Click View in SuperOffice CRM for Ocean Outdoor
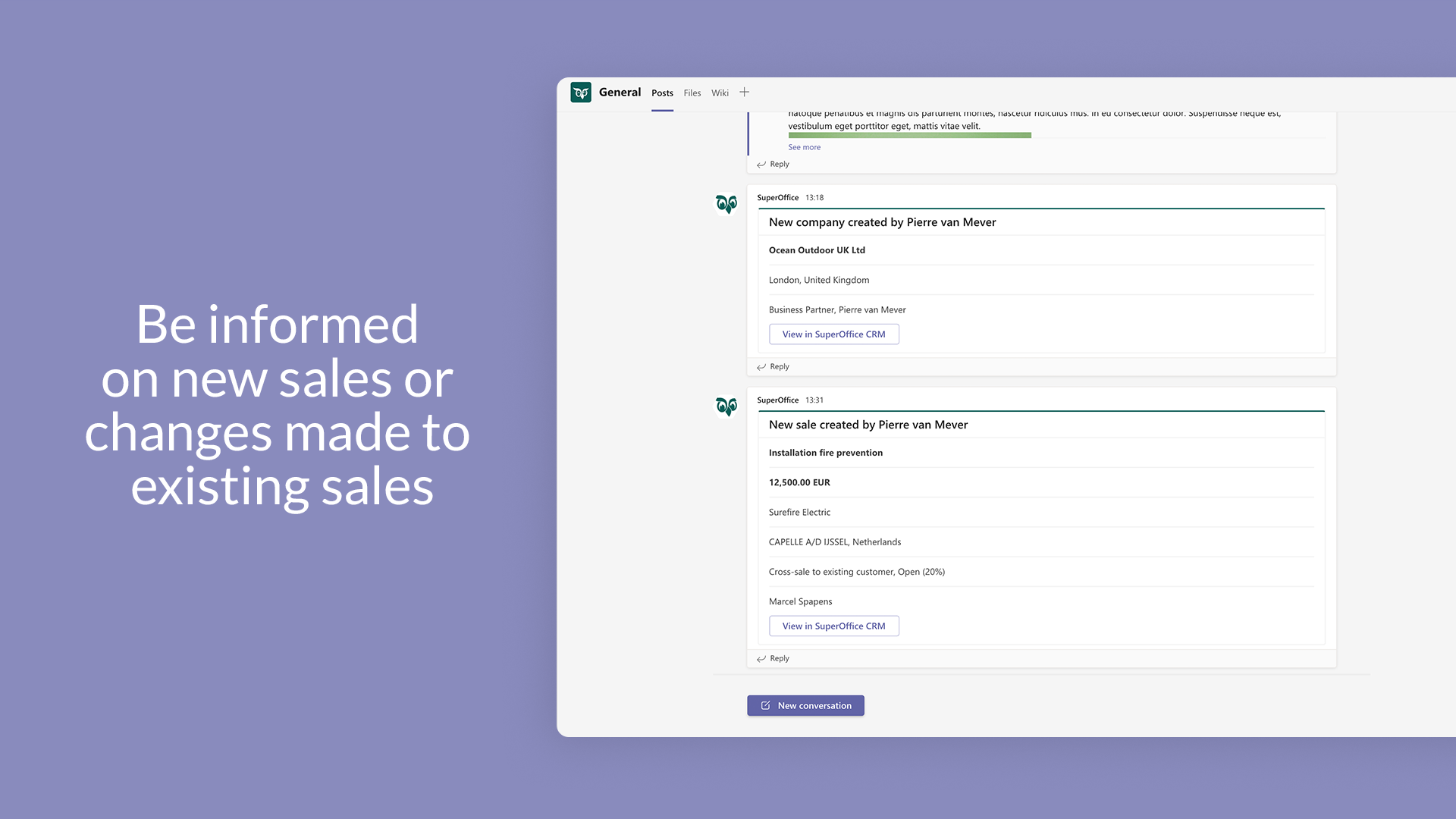Viewport: 1456px width, 819px height. pyautogui.click(x=833, y=334)
